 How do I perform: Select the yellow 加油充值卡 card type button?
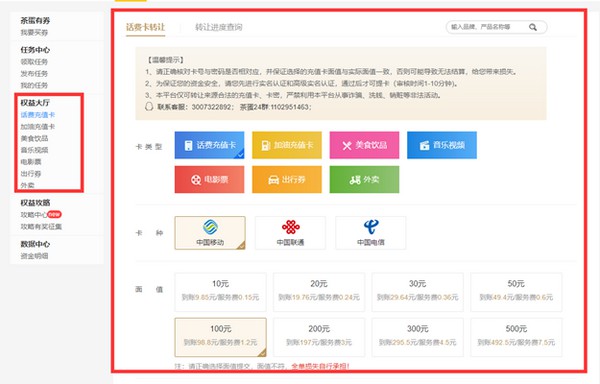tap(287, 145)
